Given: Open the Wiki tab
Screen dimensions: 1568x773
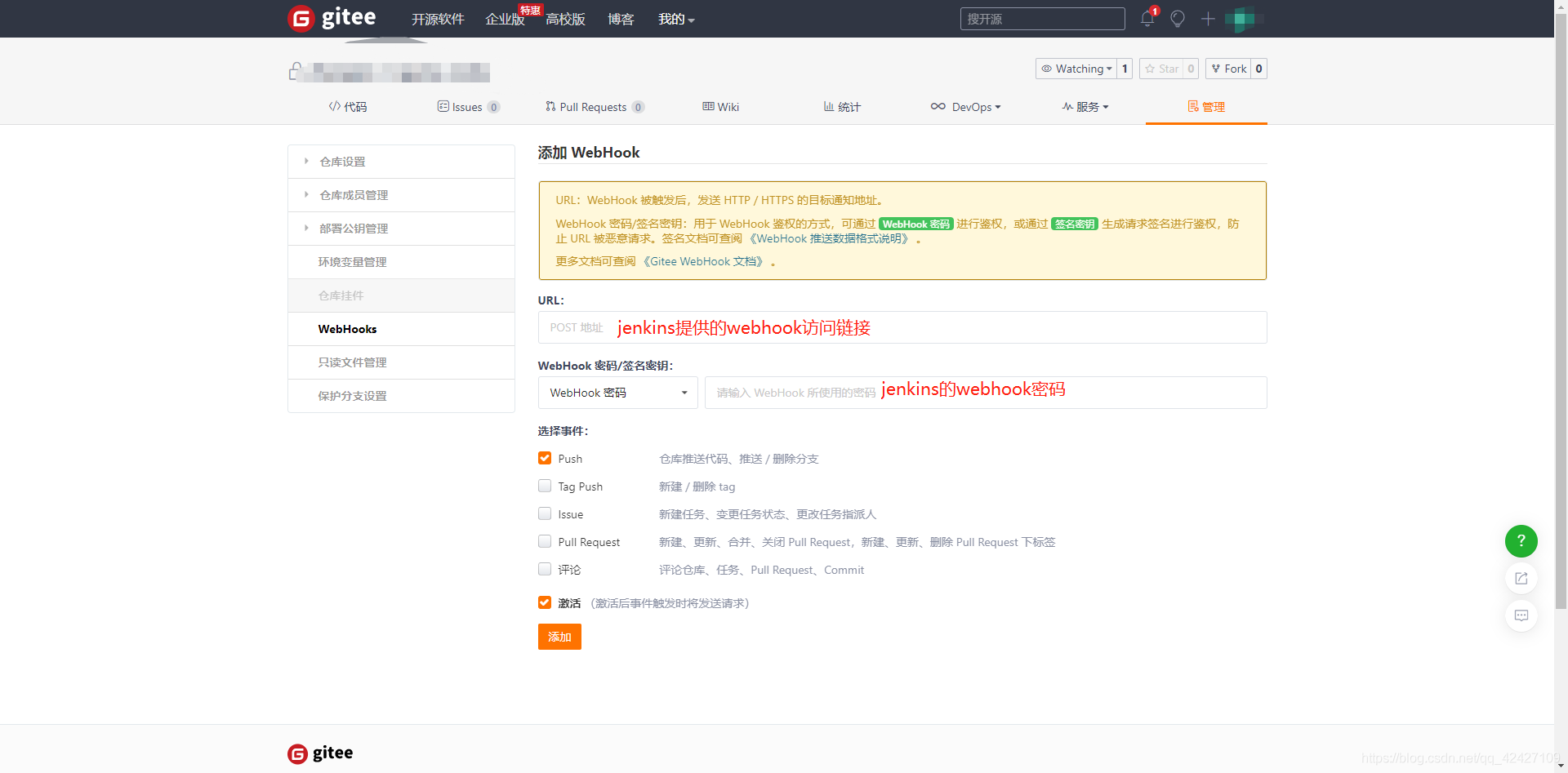Looking at the screenshot, I should tap(720, 107).
